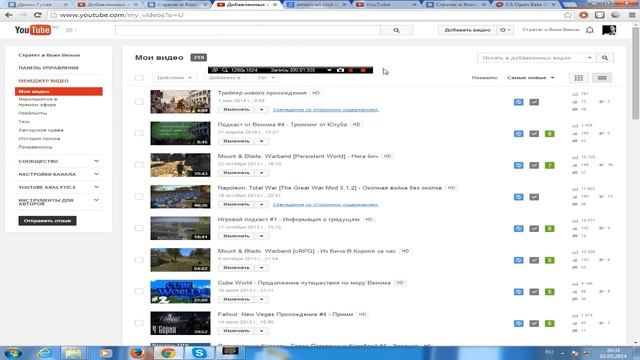Screen dimensions: 640x360
Task: Select the Cube World video checkbox
Action: pos(139,291)
